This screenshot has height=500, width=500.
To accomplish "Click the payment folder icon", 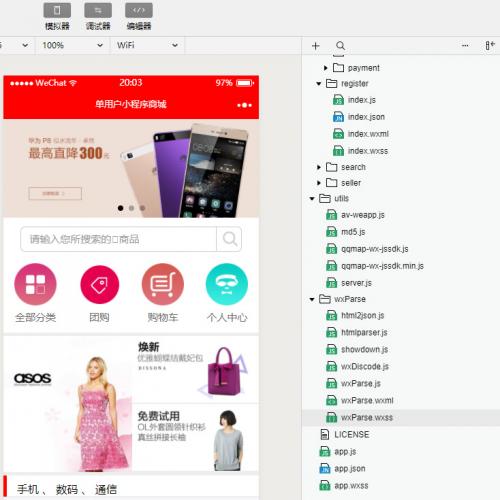I will pos(338,68).
